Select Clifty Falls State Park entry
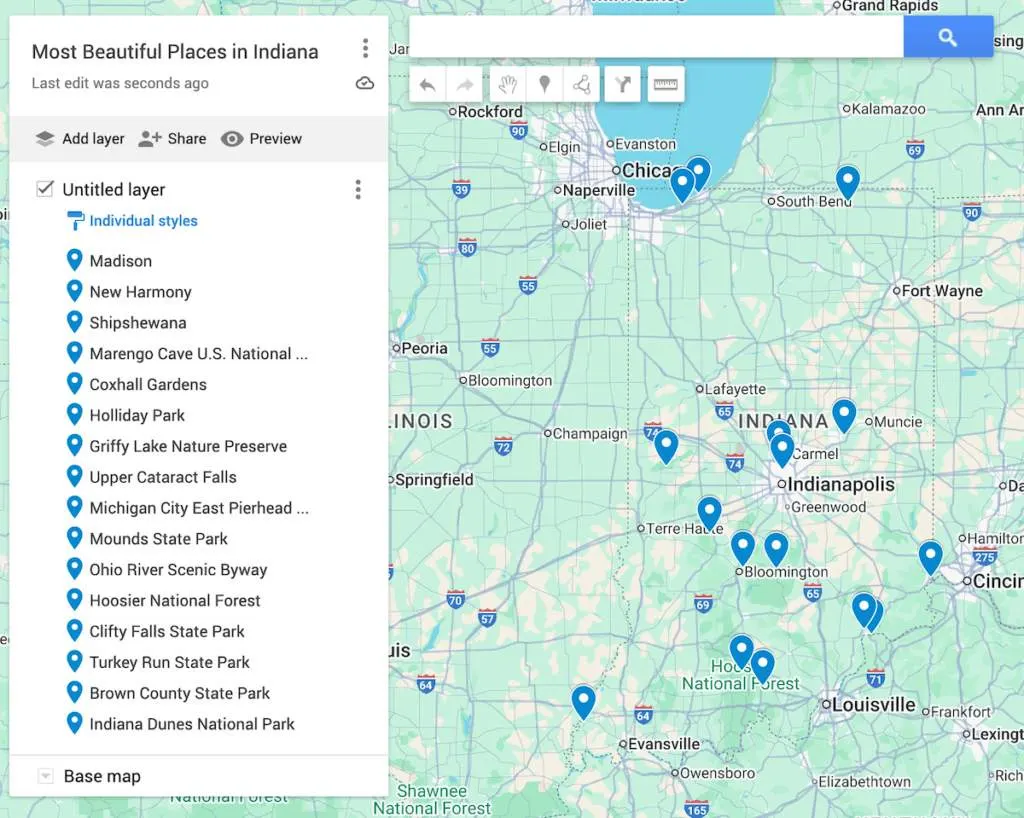This screenshot has height=818, width=1024. tap(167, 631)
